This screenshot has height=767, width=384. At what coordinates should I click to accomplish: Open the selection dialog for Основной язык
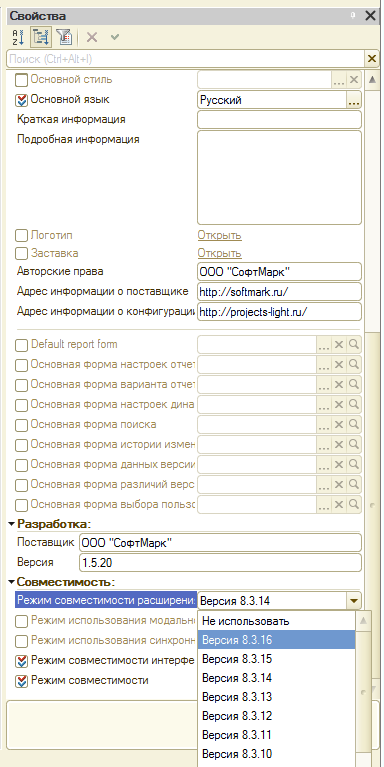point(354,100)
